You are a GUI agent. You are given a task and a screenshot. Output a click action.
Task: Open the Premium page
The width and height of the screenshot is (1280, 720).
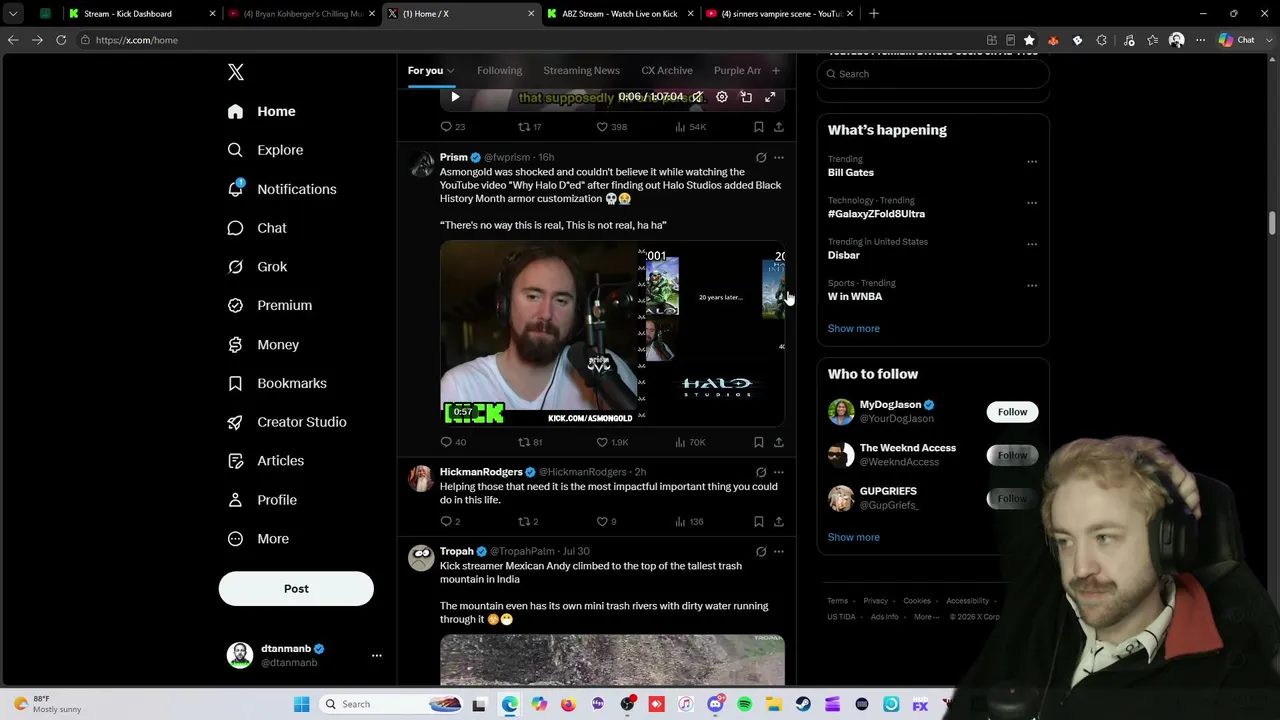click(x=270, y=305)
